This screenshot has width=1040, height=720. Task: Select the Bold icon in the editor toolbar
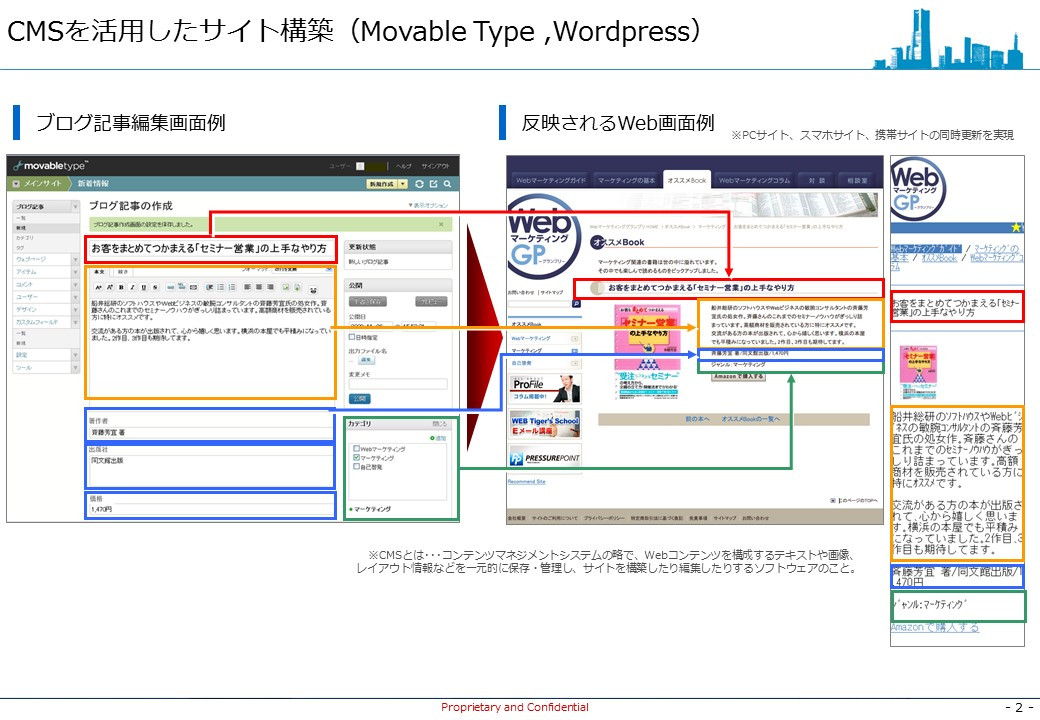click(121, 287)
